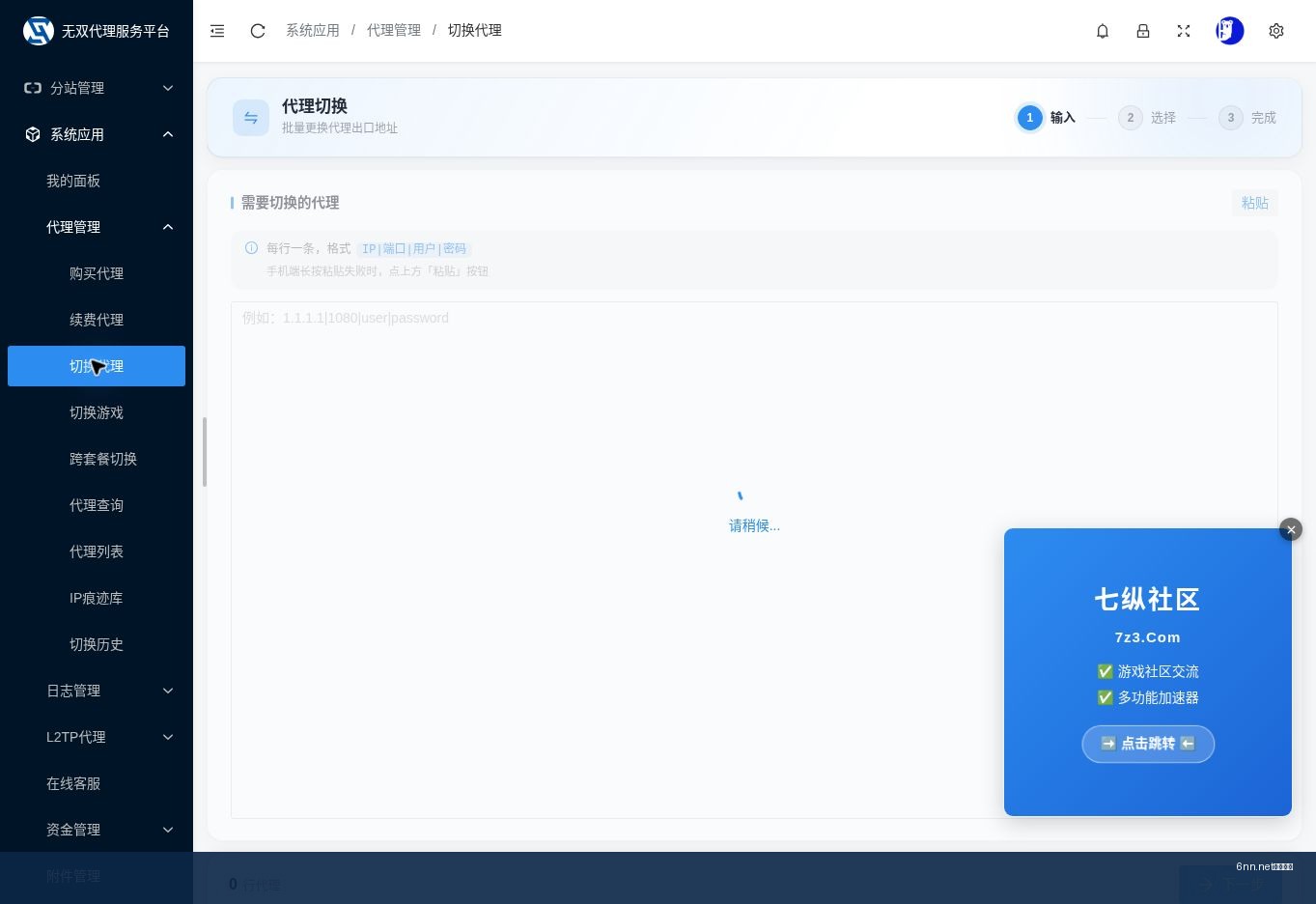Click the 点击跳转 button in the ad
Image resolution: width=1316 pixels, height=904 pixels.
1148,744
